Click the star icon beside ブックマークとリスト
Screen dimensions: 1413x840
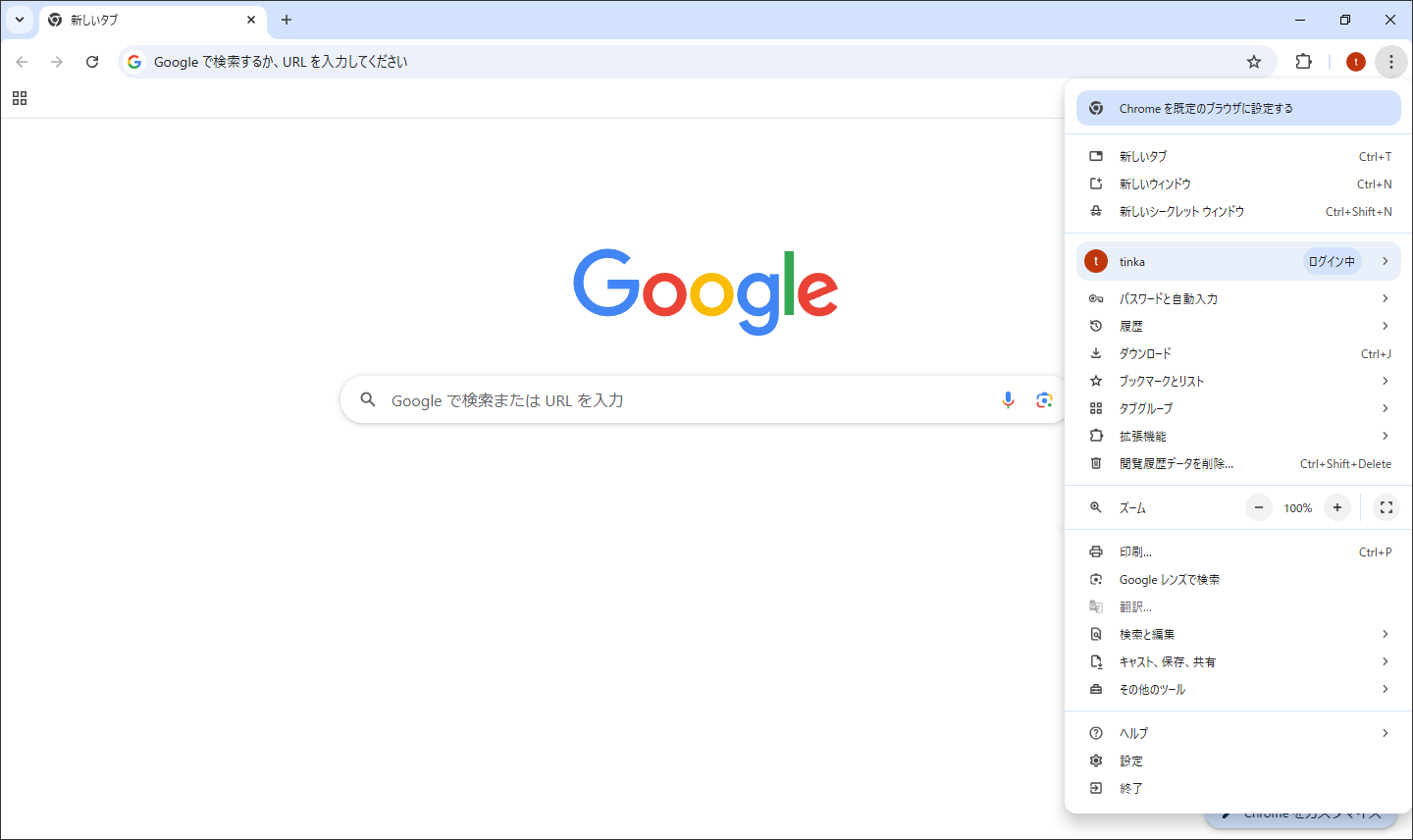[1096, 381]
